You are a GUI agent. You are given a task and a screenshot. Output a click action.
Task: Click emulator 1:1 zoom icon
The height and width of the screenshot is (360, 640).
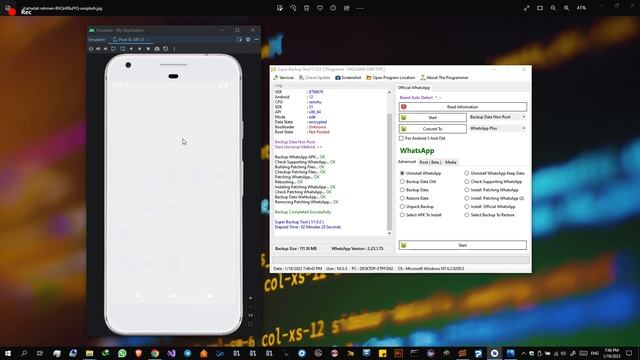pos(251,315)
